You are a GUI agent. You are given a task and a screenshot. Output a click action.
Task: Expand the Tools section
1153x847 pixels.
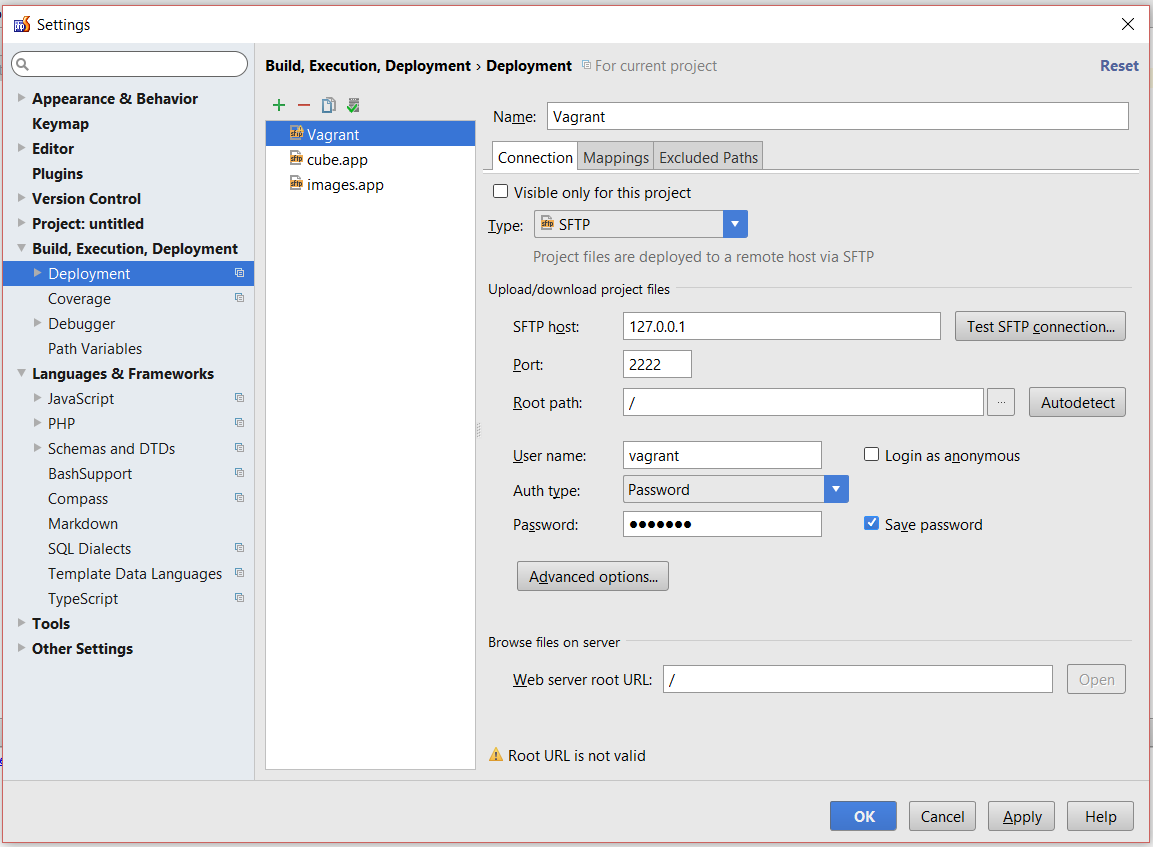[21, 623]
